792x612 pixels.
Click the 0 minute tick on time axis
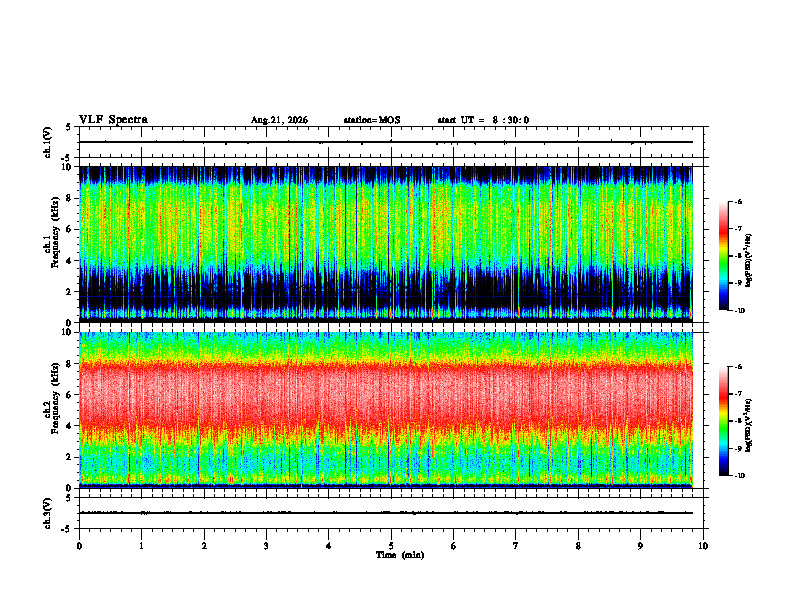(x=79, y=546)
